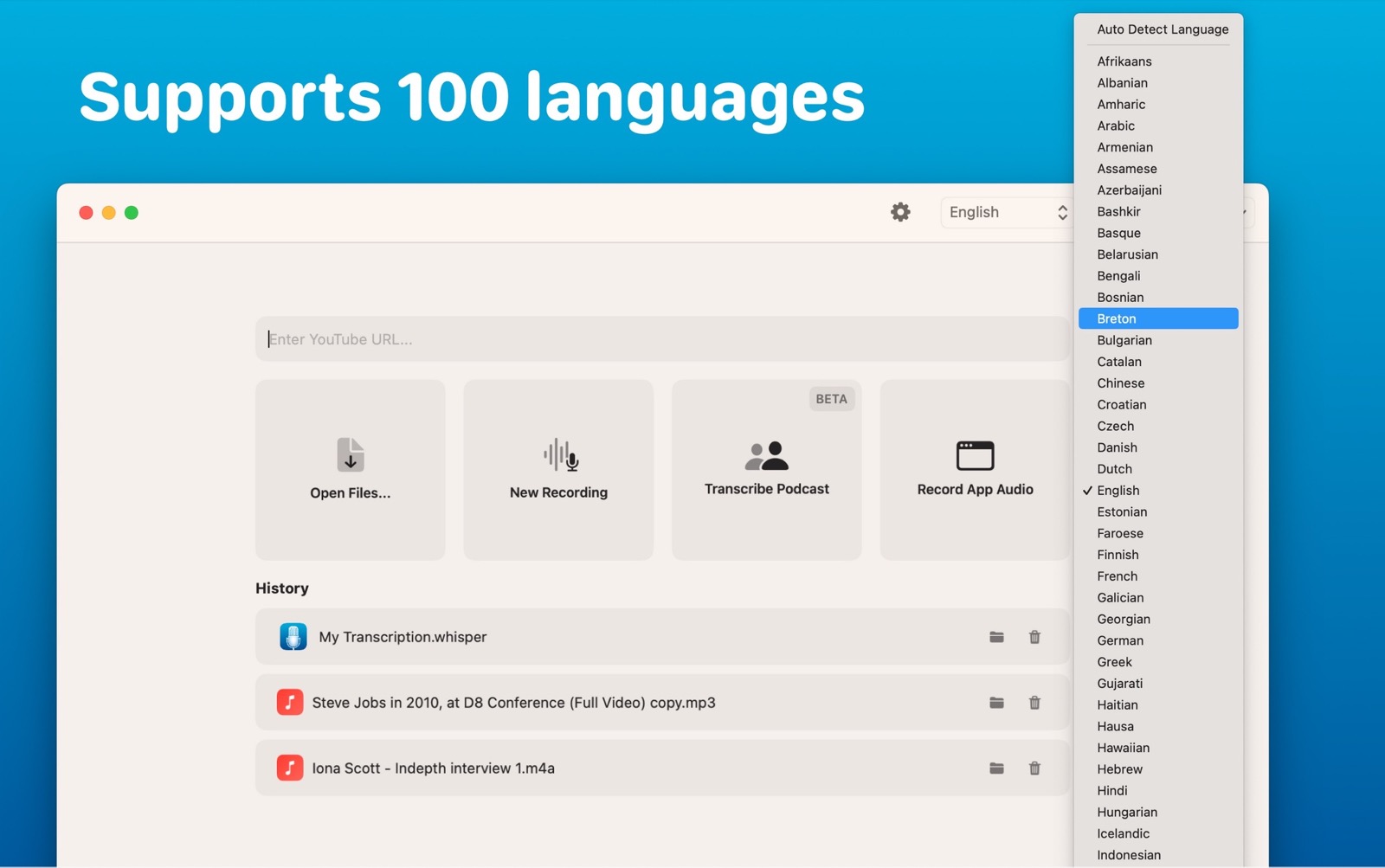Open settings with the gear icon
Viewport: 1385px width, 868px height.
tap(900, 212)
